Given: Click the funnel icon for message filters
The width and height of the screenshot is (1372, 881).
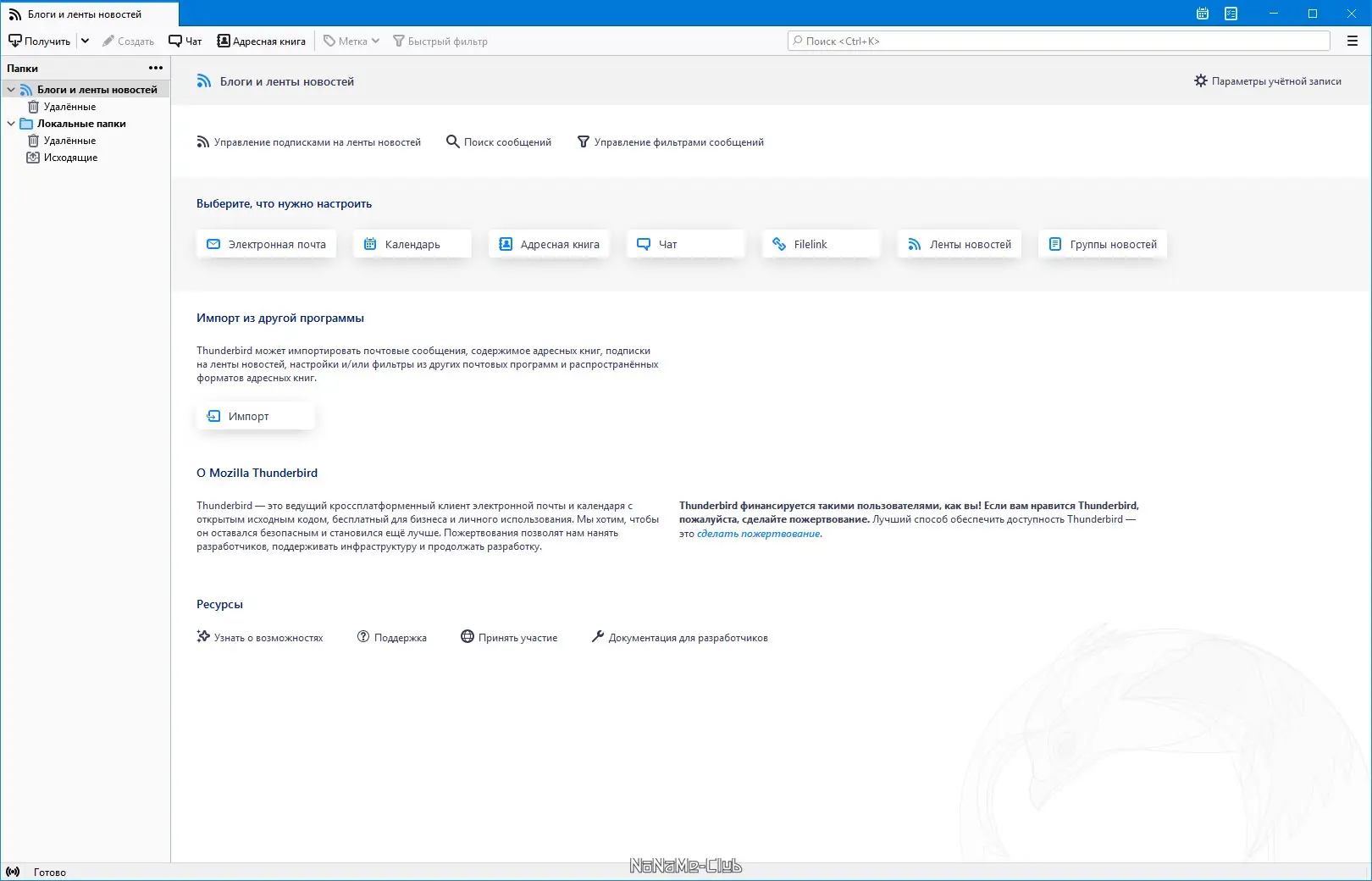Looking at the screenshot, I should pos(584,142).
